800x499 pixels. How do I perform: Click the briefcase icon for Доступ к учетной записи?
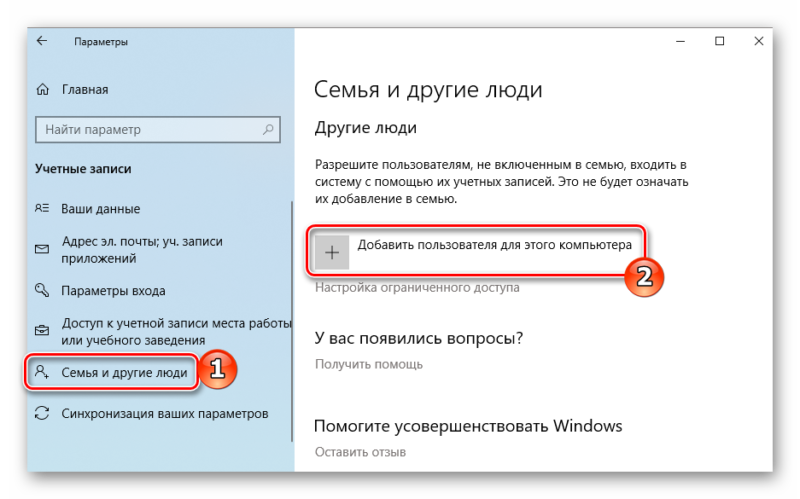tap(42, 331)
